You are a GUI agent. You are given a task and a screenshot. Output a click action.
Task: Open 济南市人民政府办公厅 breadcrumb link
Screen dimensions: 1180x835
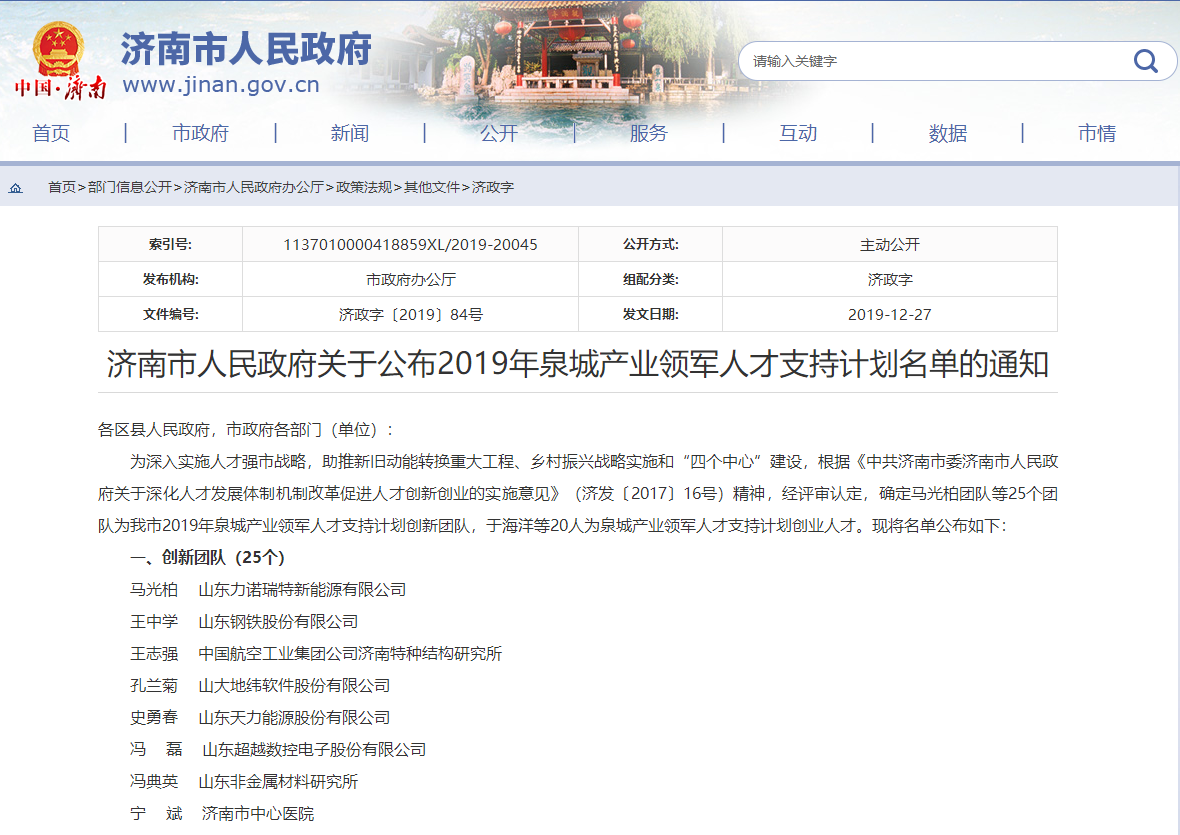click(253, 187)
